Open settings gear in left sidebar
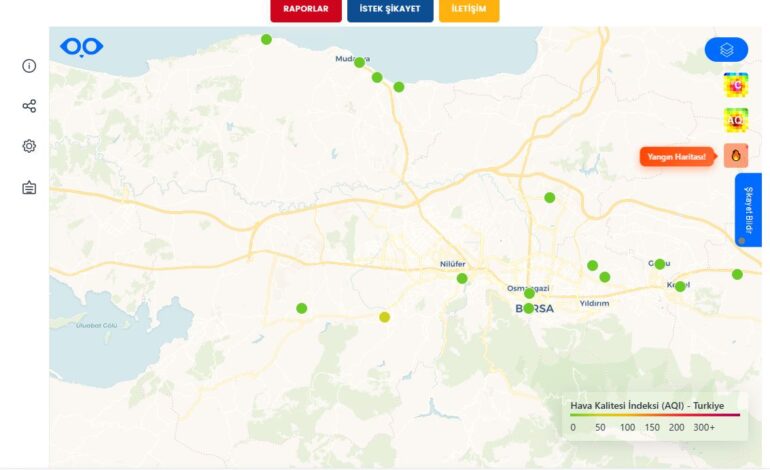The image size is (770, 470). 29,146
